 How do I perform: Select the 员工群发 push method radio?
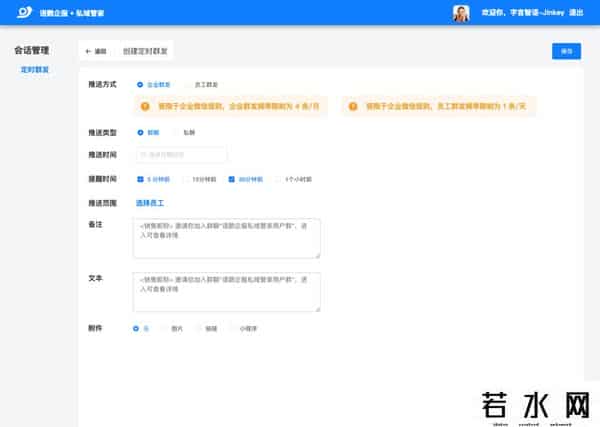coord(188,85)
